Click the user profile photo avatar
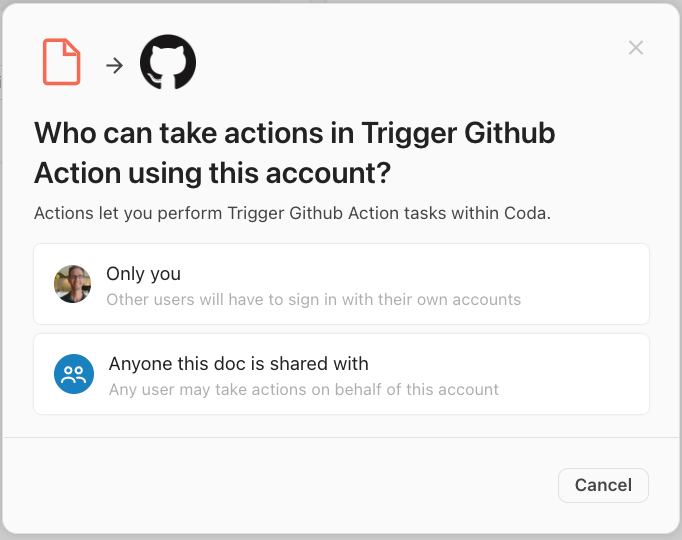 pos(73,284)
